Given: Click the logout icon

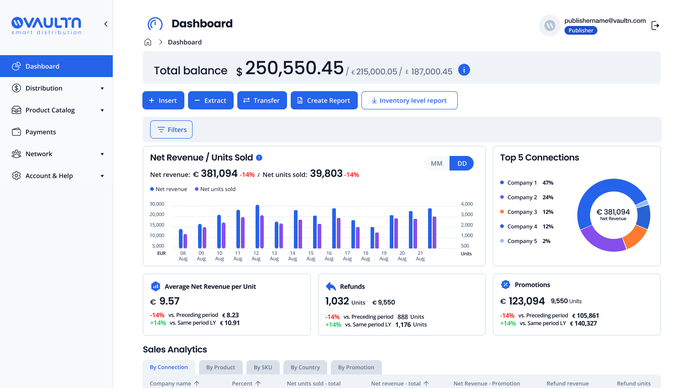Looking at the screenshot, I should pos(655,26).
